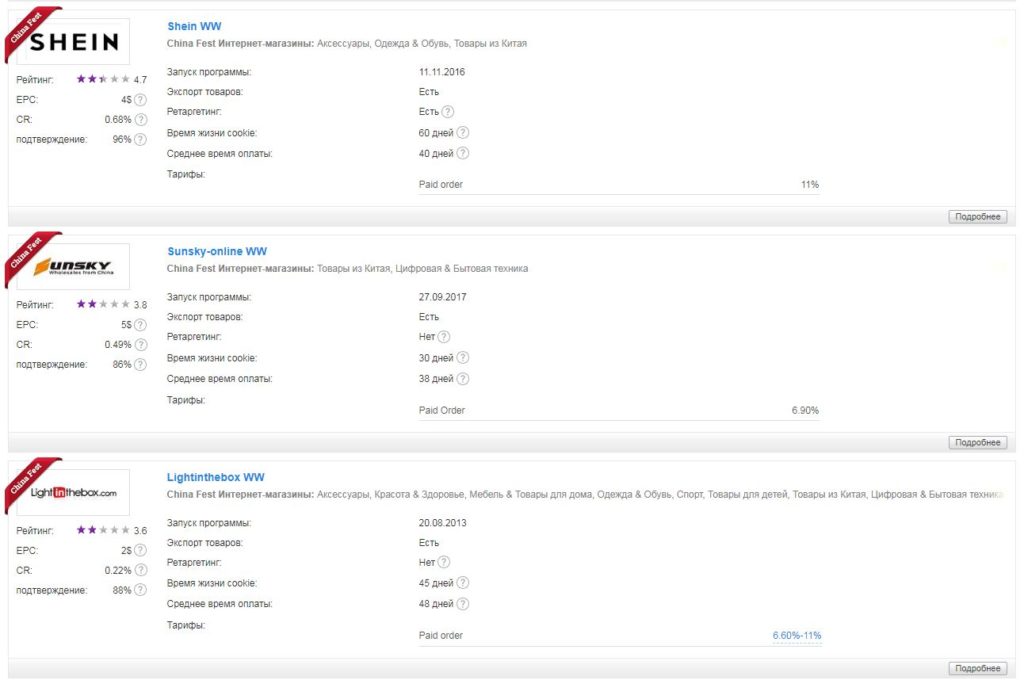Click the question mark next to Lightinthebox EPC 2$

pyautogui.click(x=140, y=551)
